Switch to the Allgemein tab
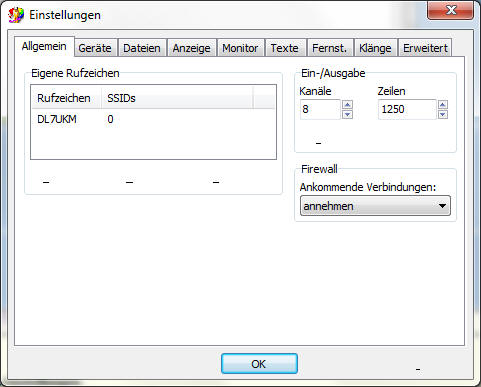 click(x=44, y=46)
